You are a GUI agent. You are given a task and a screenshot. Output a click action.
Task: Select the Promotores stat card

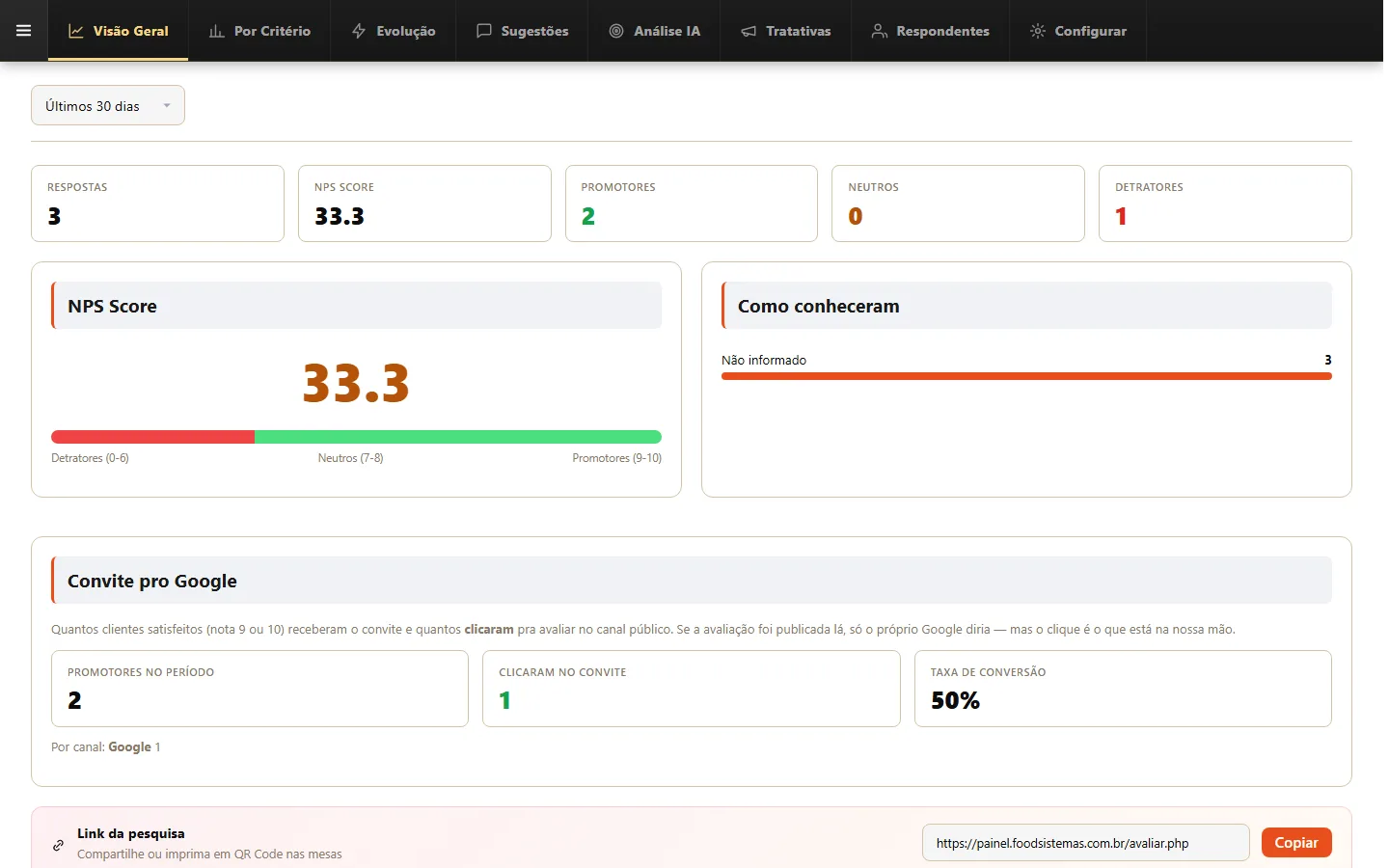[x=692, y=203]
